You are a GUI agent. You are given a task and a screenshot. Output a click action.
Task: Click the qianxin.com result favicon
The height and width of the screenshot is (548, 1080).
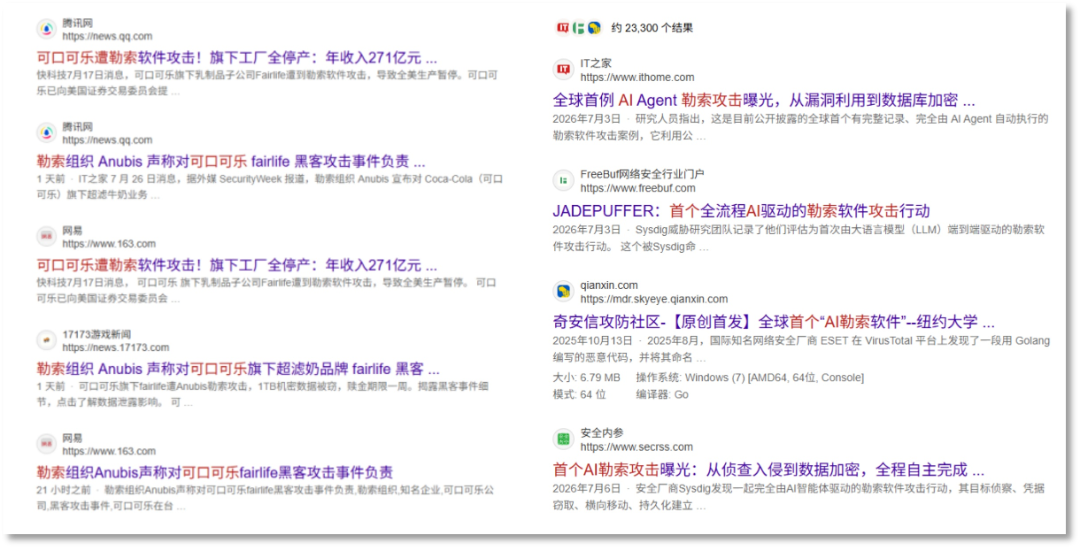tap(564, 291)
